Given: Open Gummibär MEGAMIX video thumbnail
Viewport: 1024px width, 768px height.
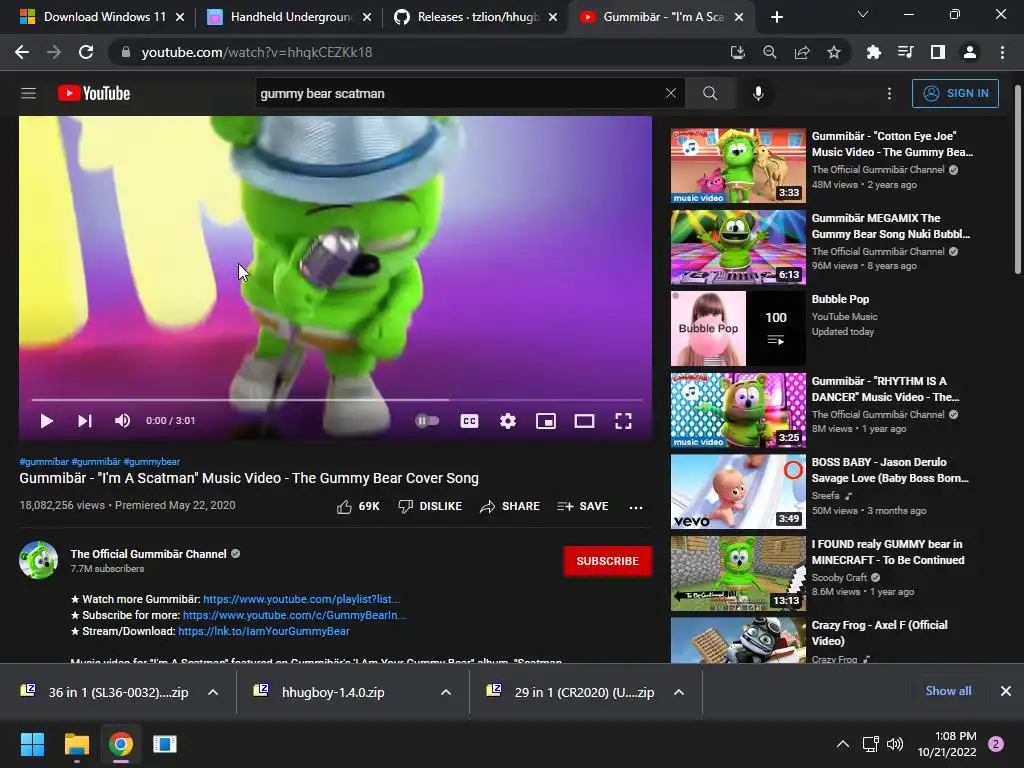Looking at the screenshot, I should tap(738, 247).
